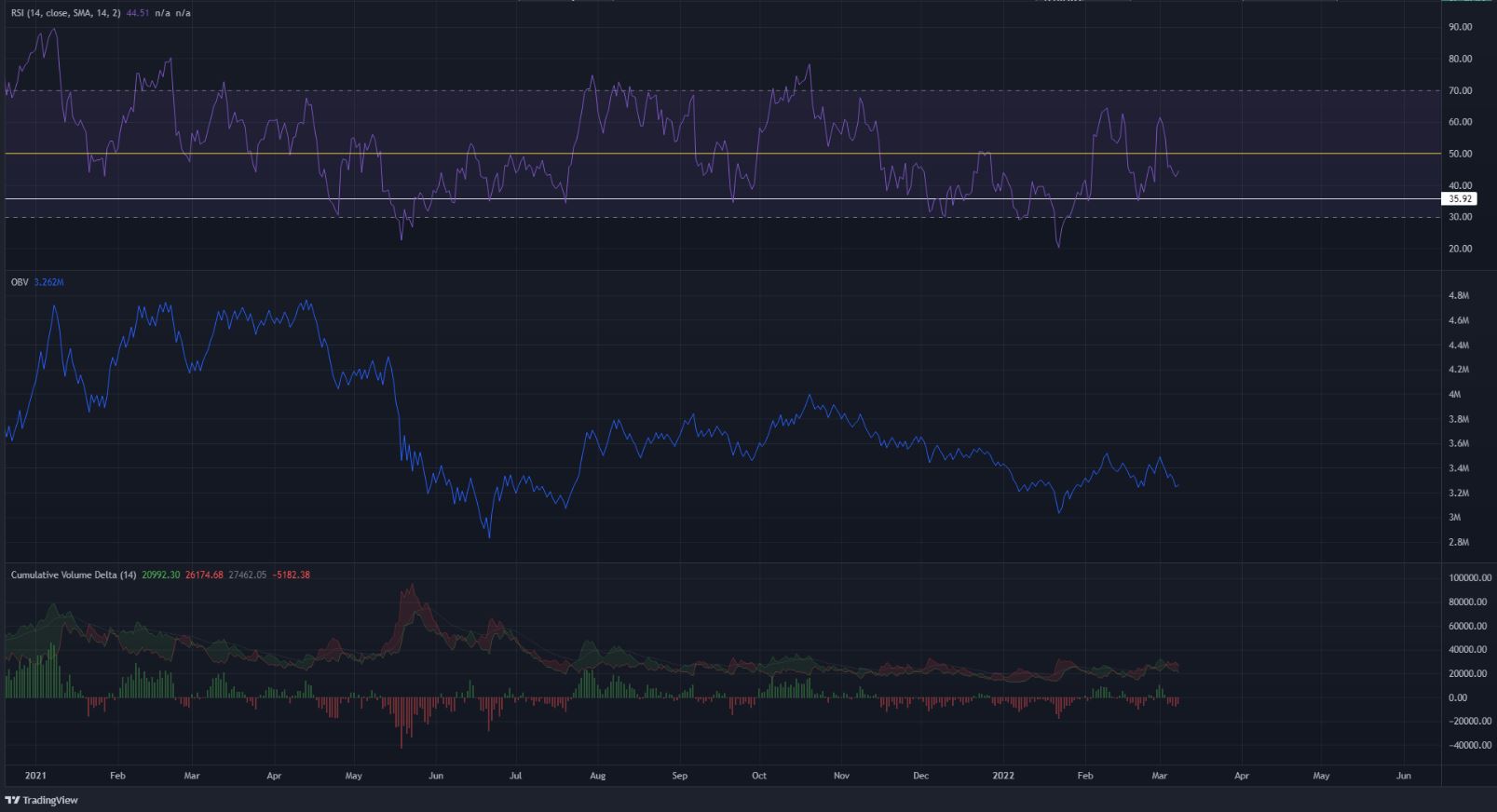Click the 20.00 label on the RSI scale
This screenshot has width=1497, height=812.
[x=1460, y=249]
